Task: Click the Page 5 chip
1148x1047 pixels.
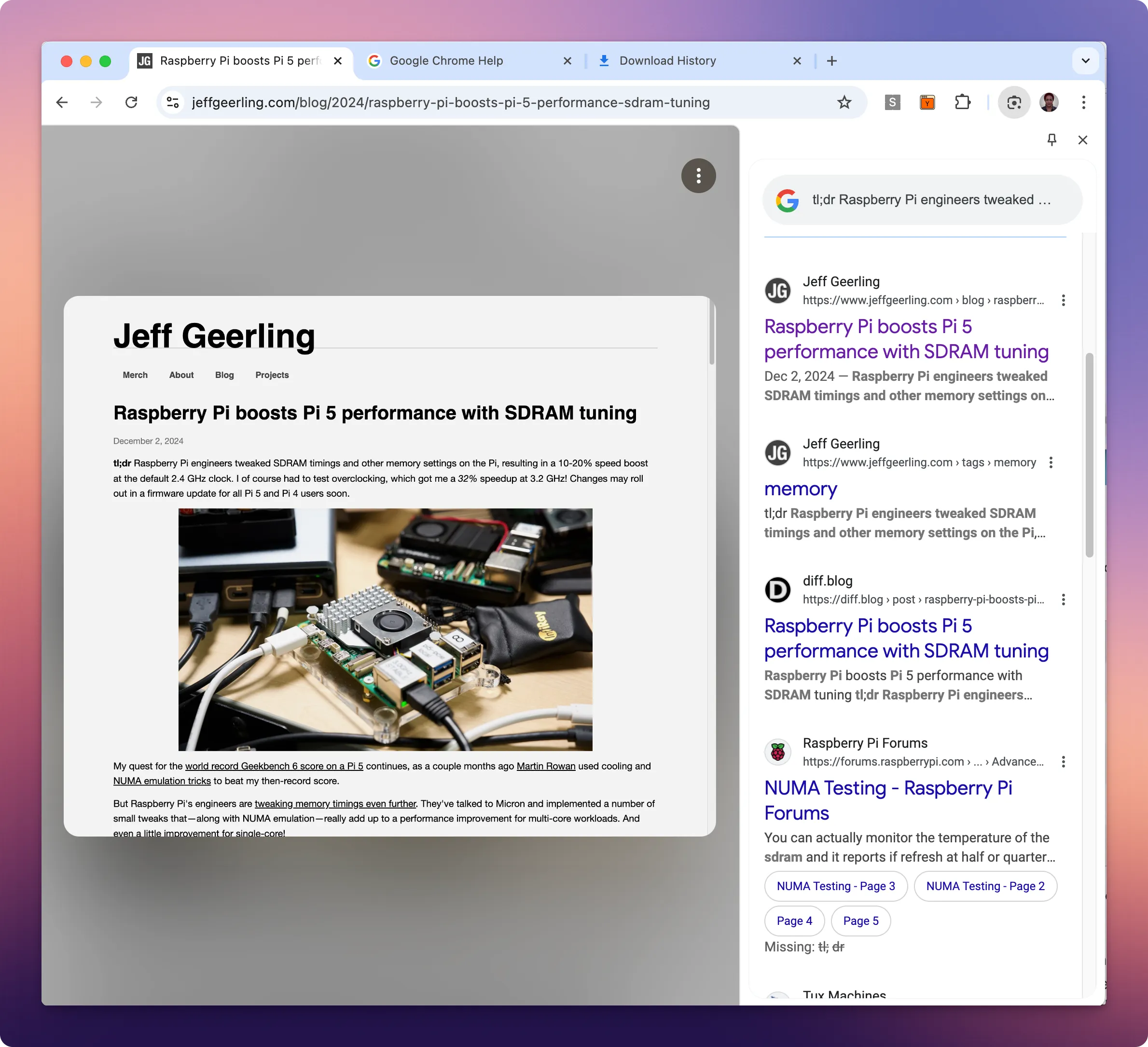Action: (x=860, y=921)
